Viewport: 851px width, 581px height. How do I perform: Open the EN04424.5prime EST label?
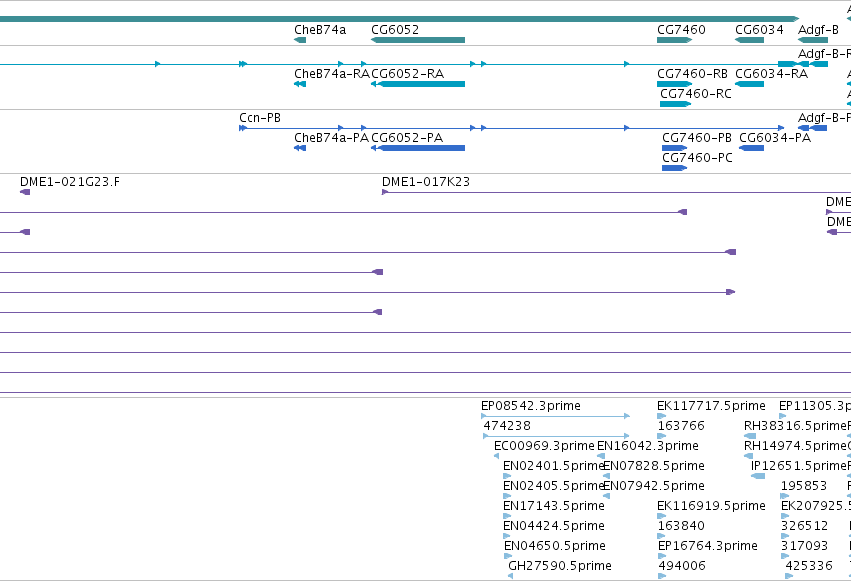tap(554, 526)
